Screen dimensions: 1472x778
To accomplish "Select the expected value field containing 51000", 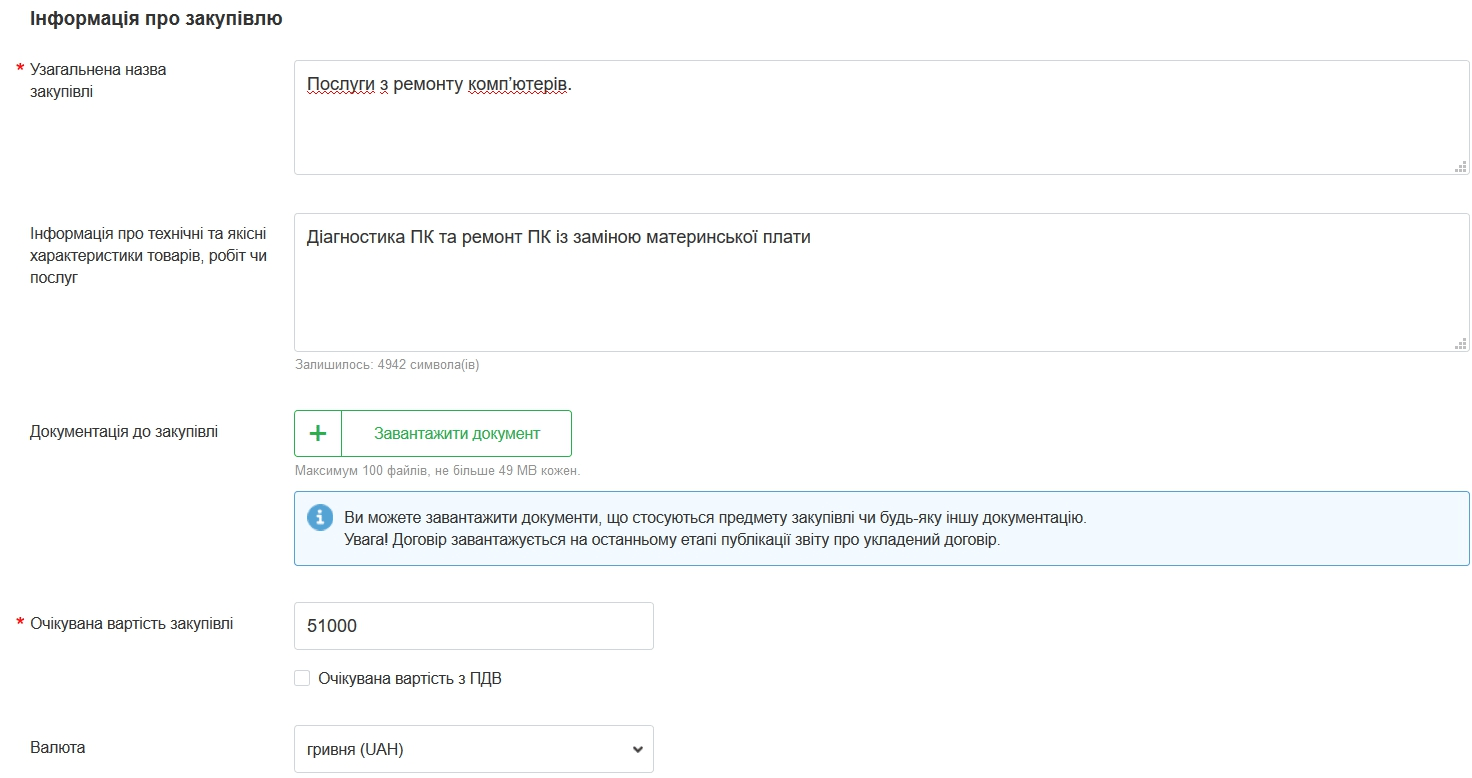I will tap(473, 626).
